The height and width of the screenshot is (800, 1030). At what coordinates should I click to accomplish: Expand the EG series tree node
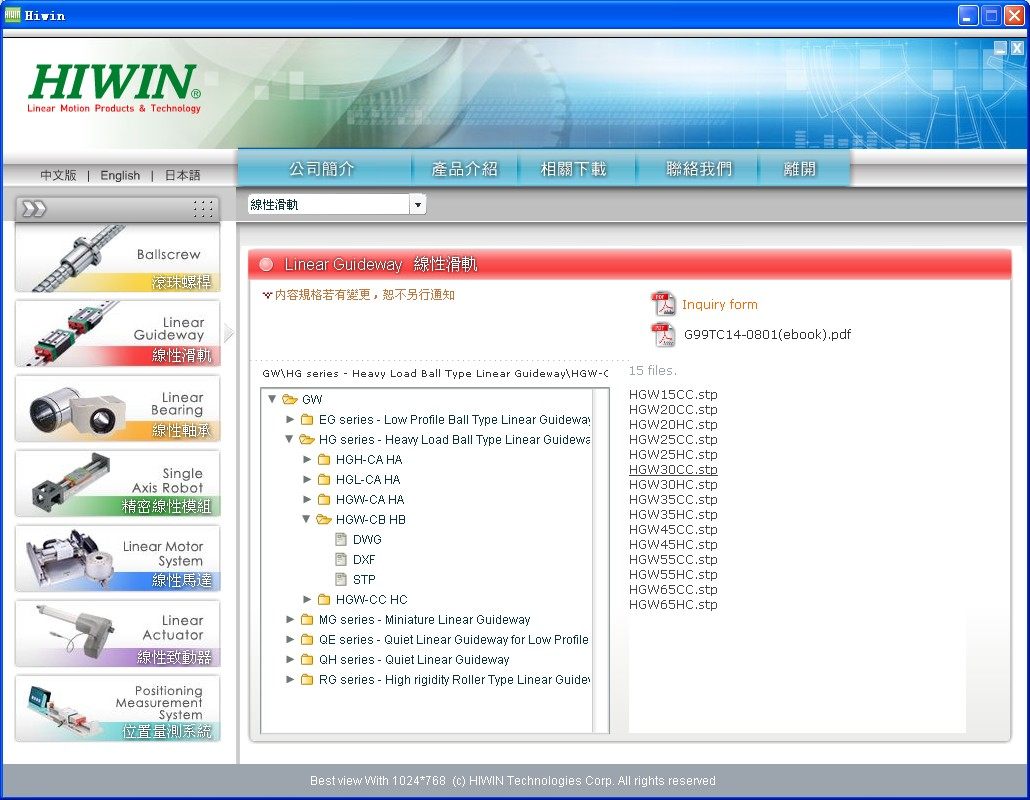pos(290,419)
